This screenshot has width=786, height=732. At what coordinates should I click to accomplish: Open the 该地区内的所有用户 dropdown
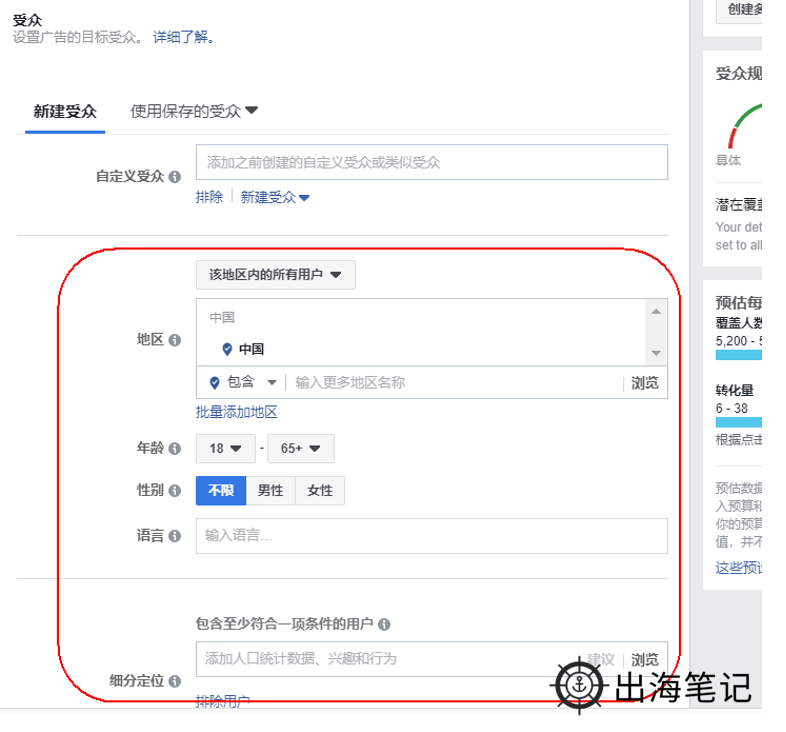point(275,275)
